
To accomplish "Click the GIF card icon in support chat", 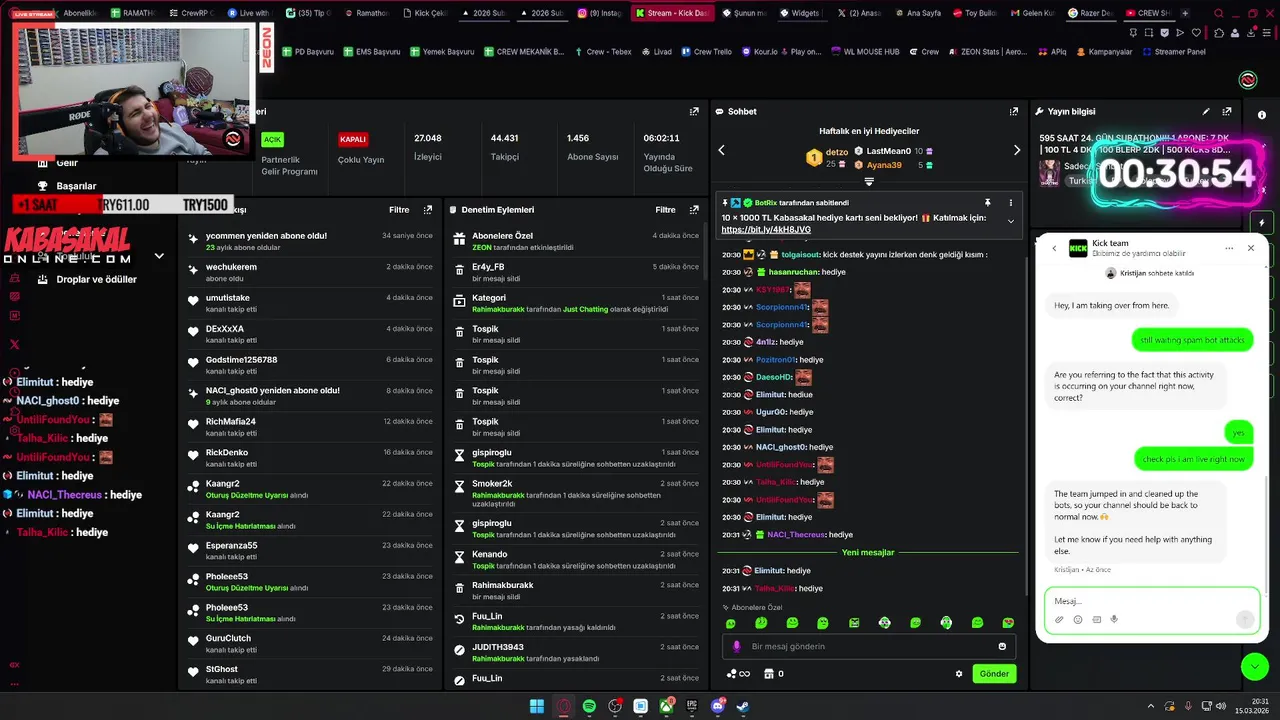I will [x=1096, y=619].
